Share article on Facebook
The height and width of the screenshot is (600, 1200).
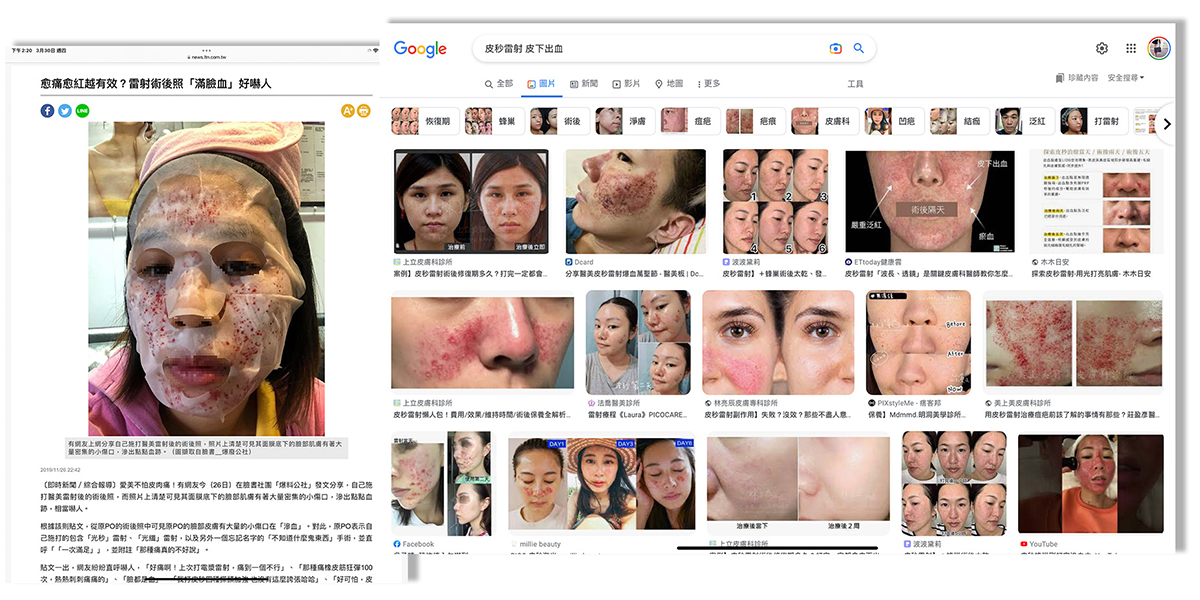coord(47,111)
